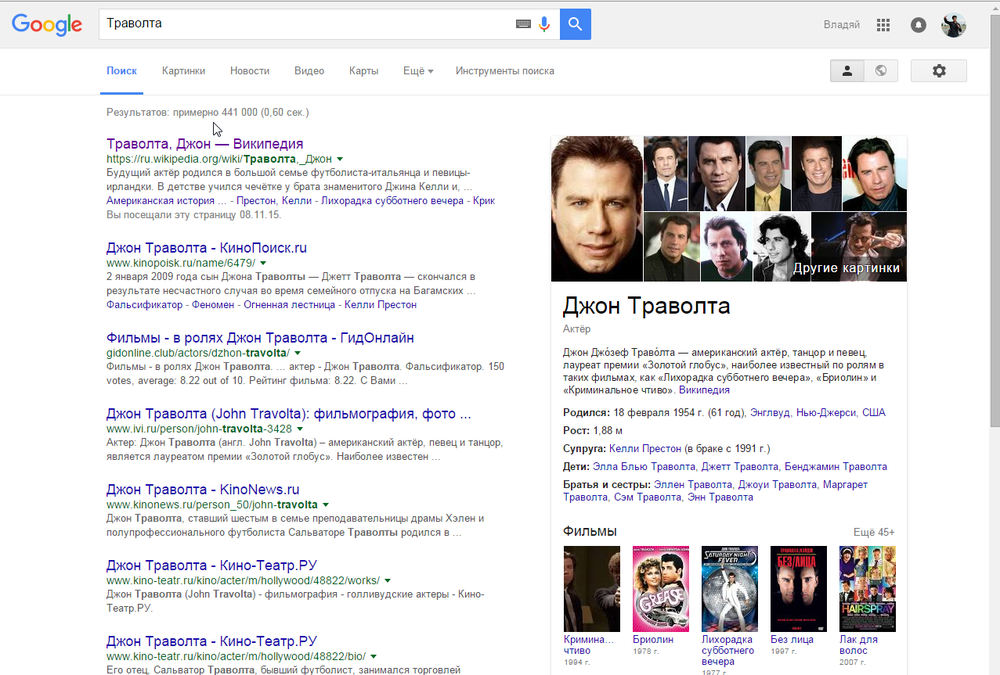This screenshot has width=1000, height=675.
Task: Open the on-screen keyboard icon
Action: (x=523, y=23)
